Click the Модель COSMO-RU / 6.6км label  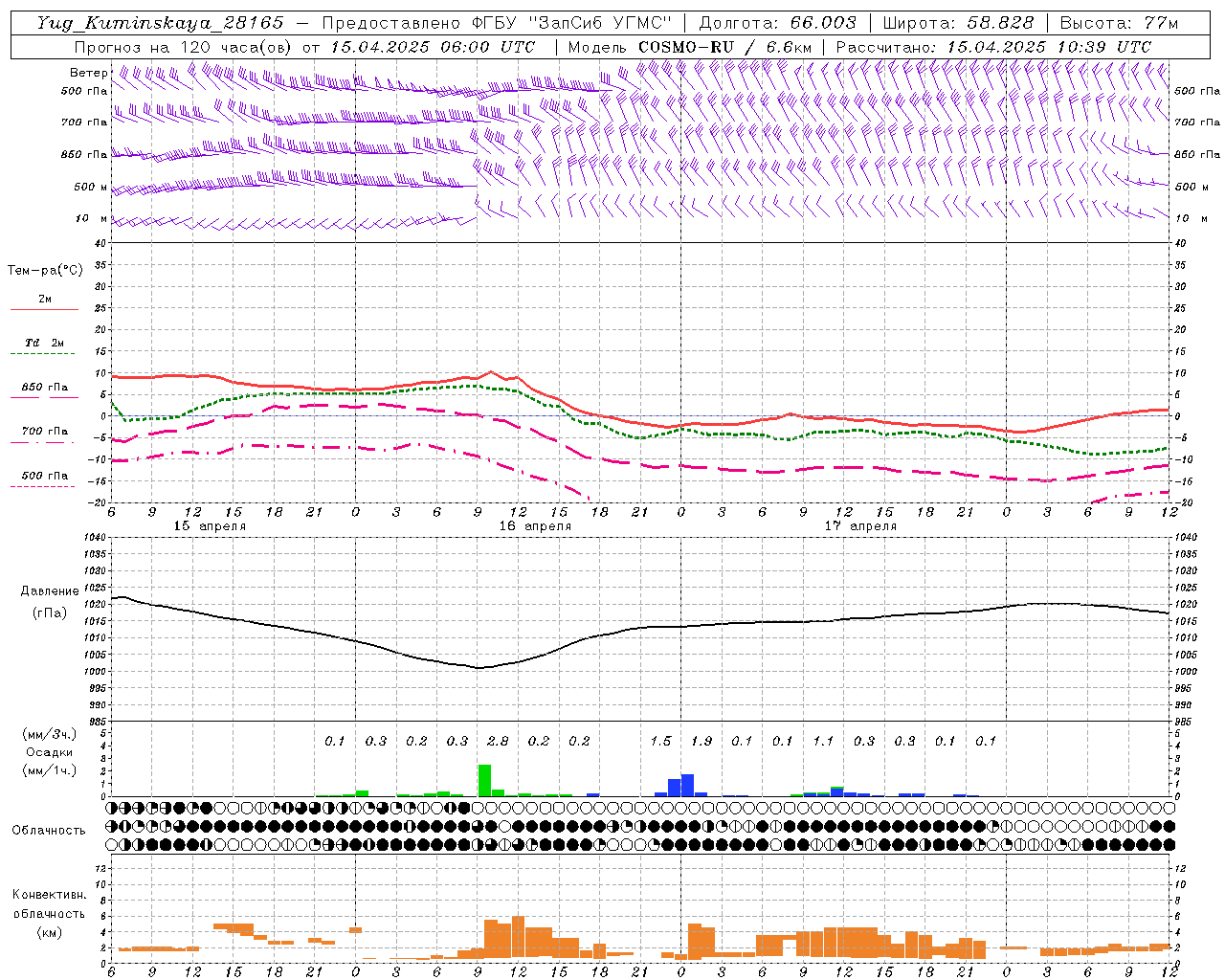coord(689,47)
